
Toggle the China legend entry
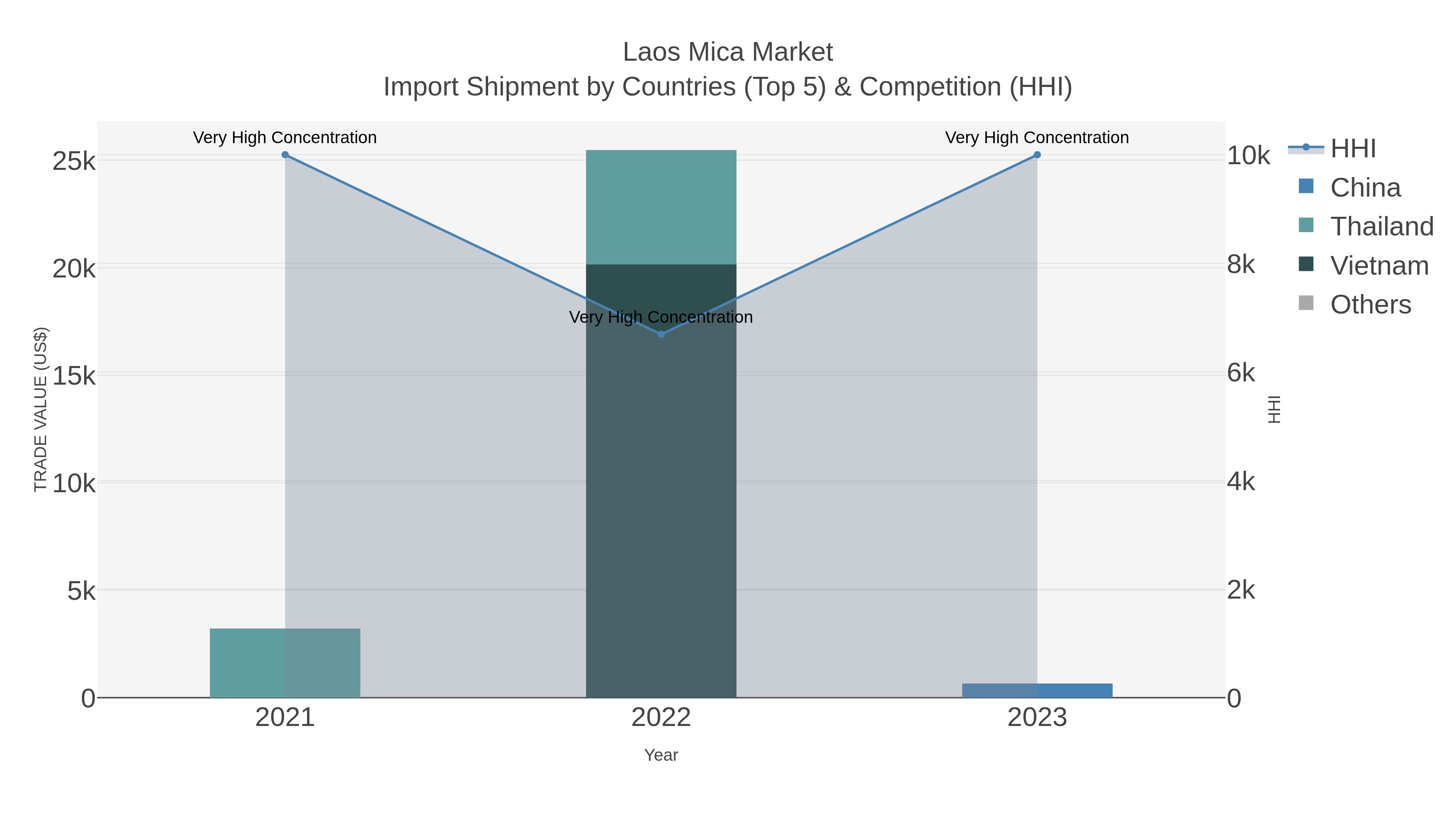pyautogui.click(x=1350, y=188)
